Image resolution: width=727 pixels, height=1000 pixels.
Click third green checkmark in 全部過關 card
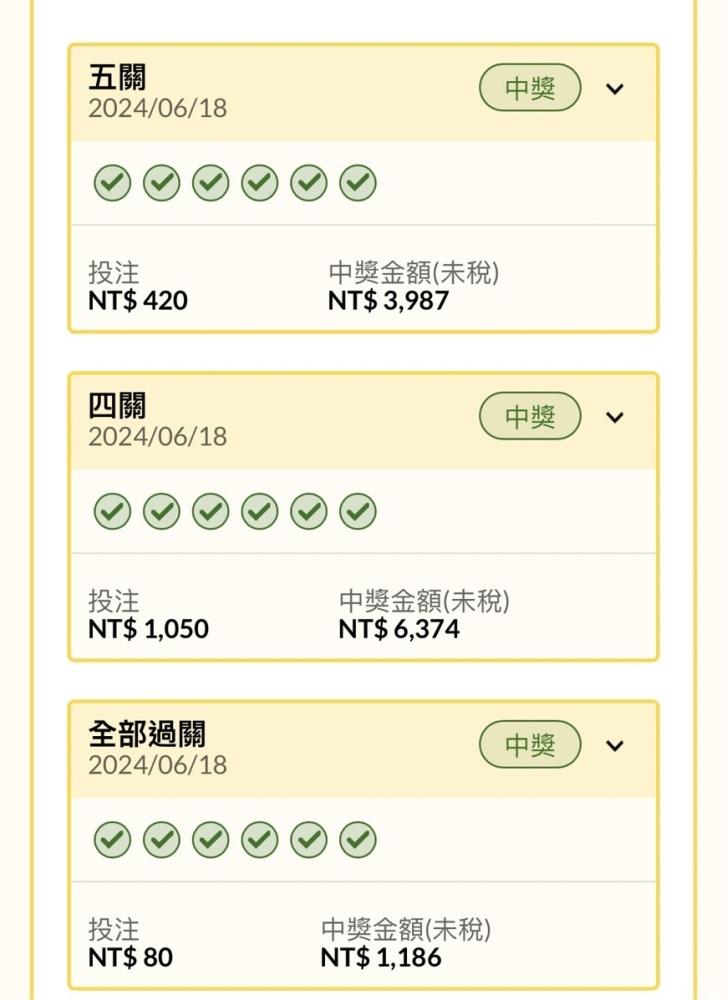[x=210, y=840]
